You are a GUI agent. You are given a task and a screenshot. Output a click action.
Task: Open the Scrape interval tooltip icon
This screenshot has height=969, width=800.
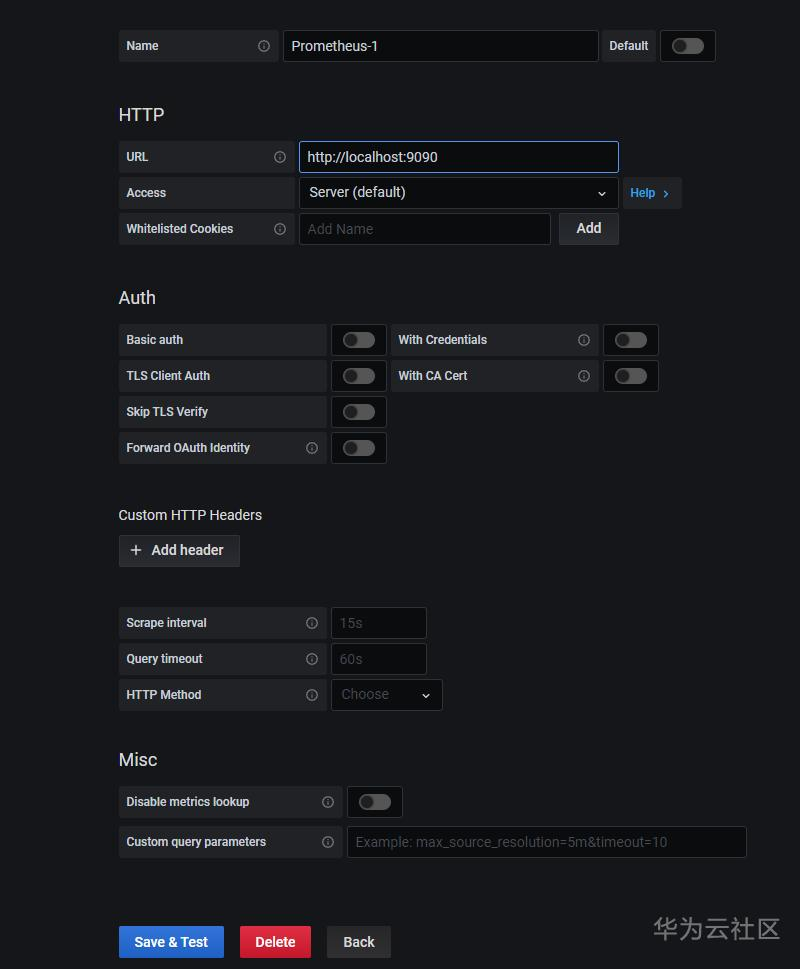310,623
